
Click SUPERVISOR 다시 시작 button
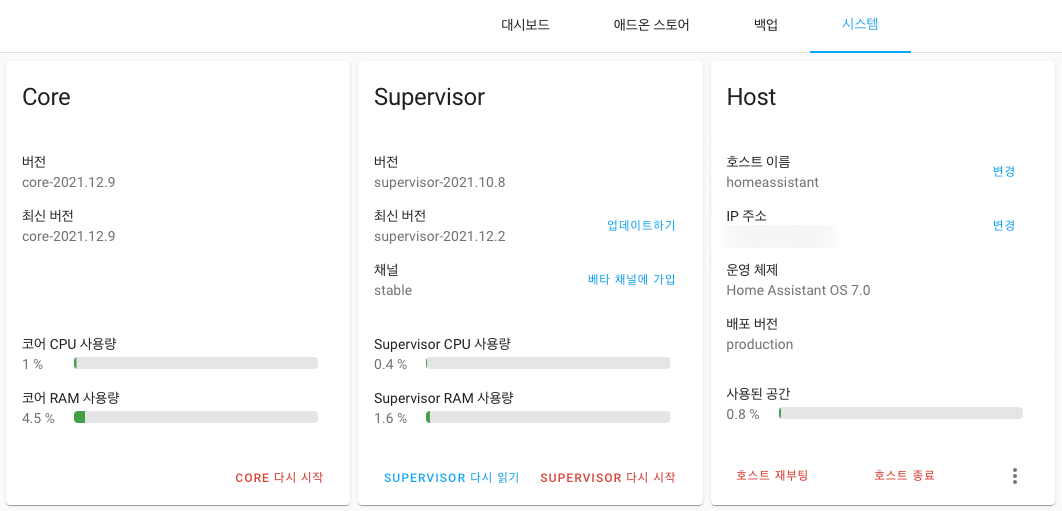(x=608, y=477)
